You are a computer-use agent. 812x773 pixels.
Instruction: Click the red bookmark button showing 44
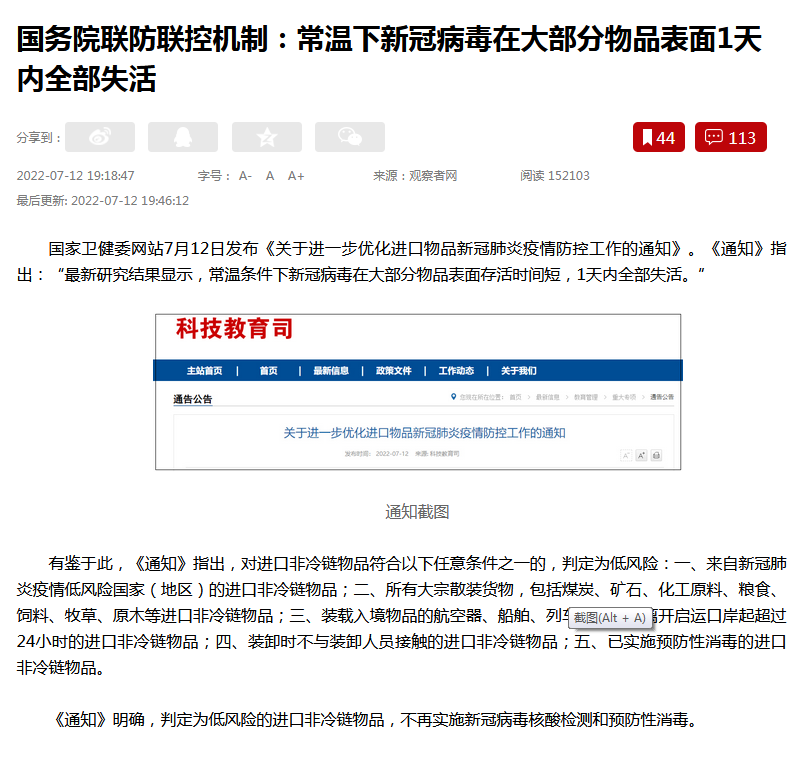(659, 137)
